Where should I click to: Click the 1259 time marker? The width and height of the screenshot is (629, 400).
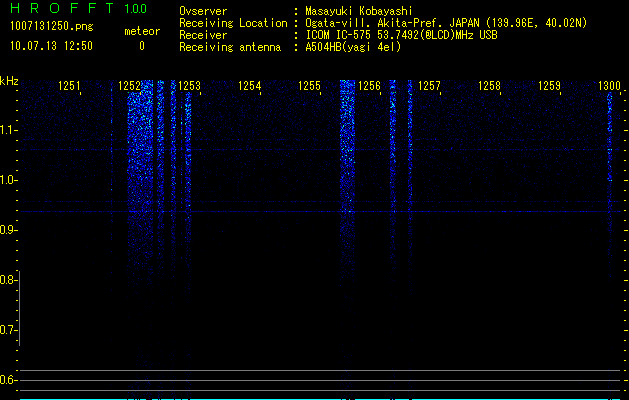click(549, 86)
